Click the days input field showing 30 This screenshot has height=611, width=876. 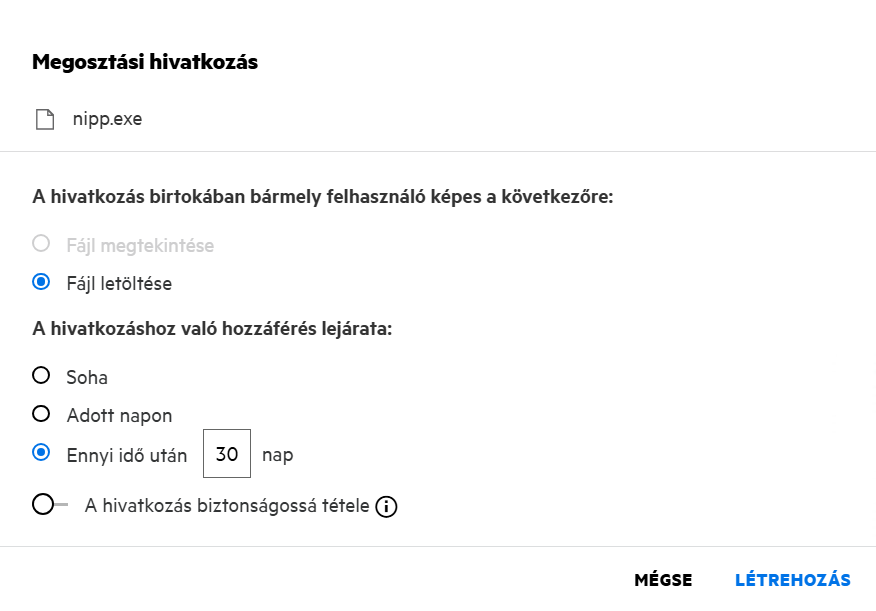click(227, 454)
